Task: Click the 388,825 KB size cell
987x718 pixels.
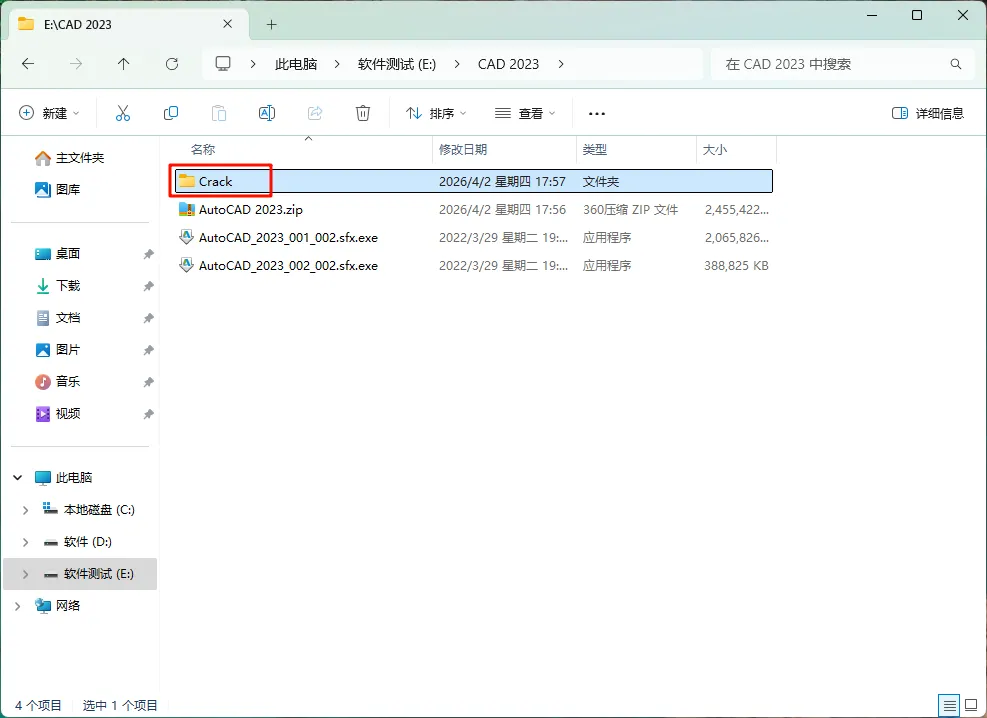Action: [x=736, y=266]
